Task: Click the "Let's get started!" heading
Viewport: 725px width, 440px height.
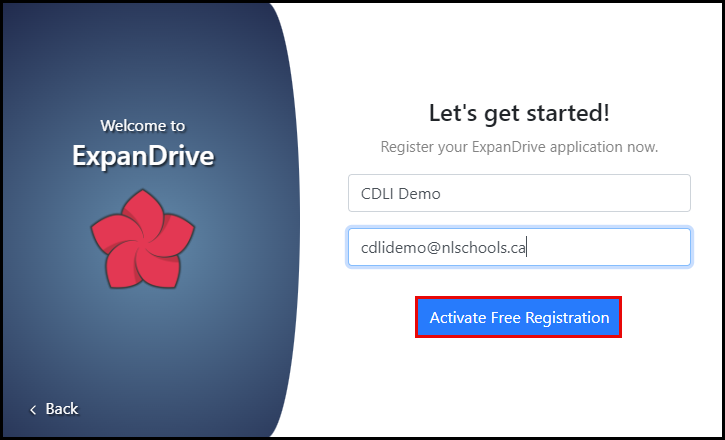Action: [x=519, y=113]
